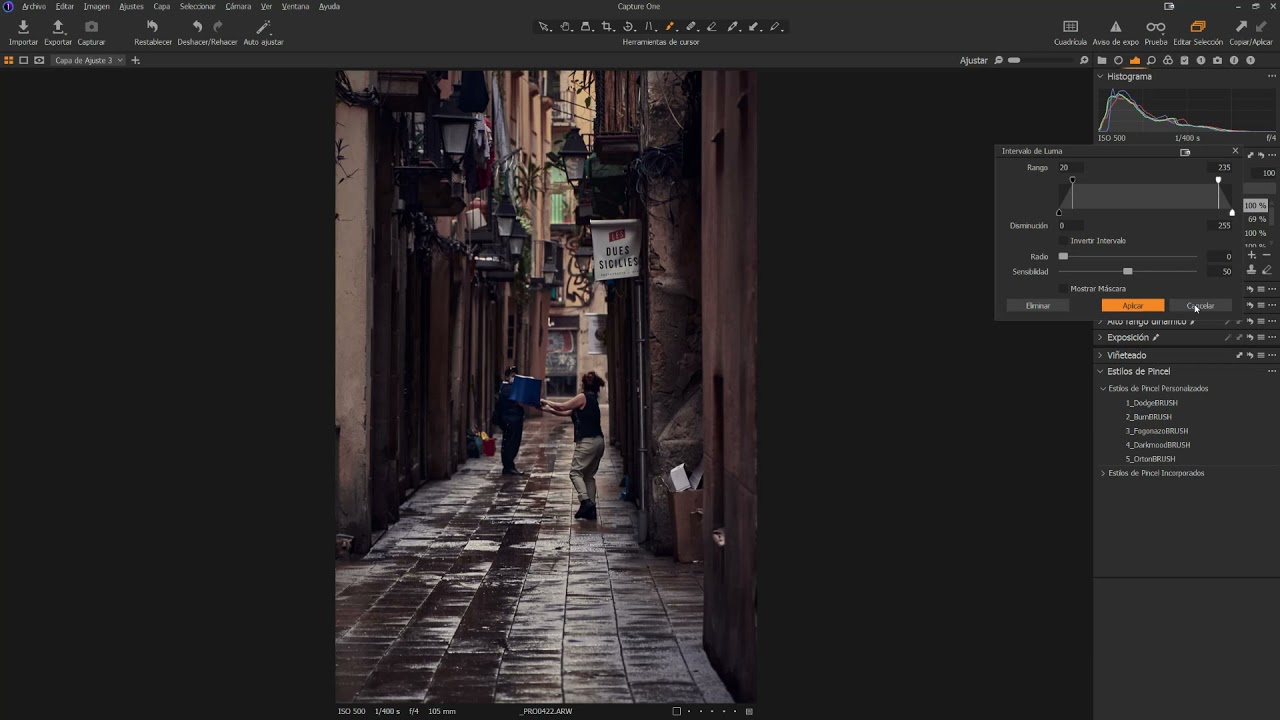Screen dimensions: 1280x720
Task: Click the Copiar copy adjustments arrow
Action: (x=1241, y=27)
